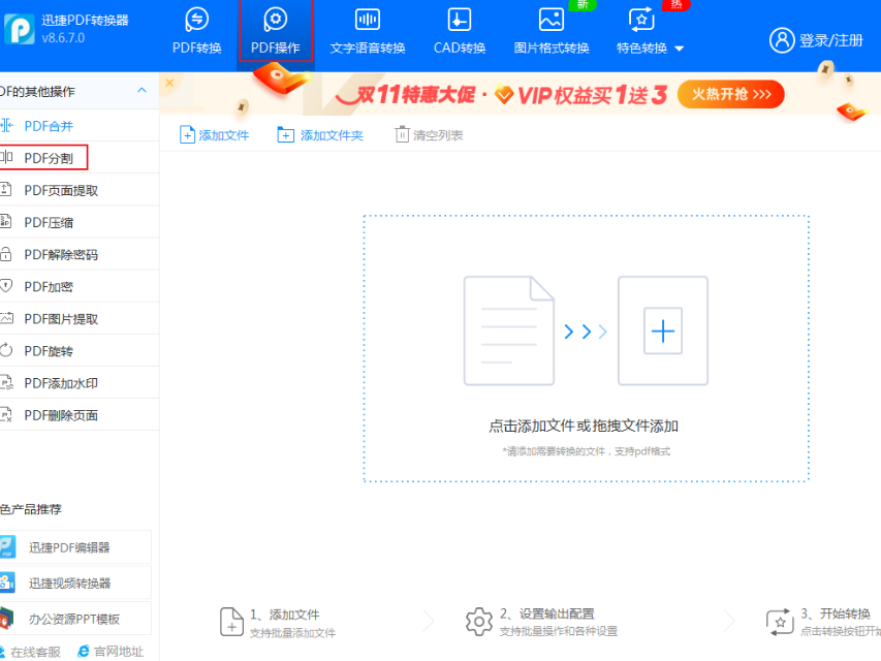The width and height of the screenshot is (881, 661).
Task: Select PDF解除密码 in sidebar
Action: (79, 254)
